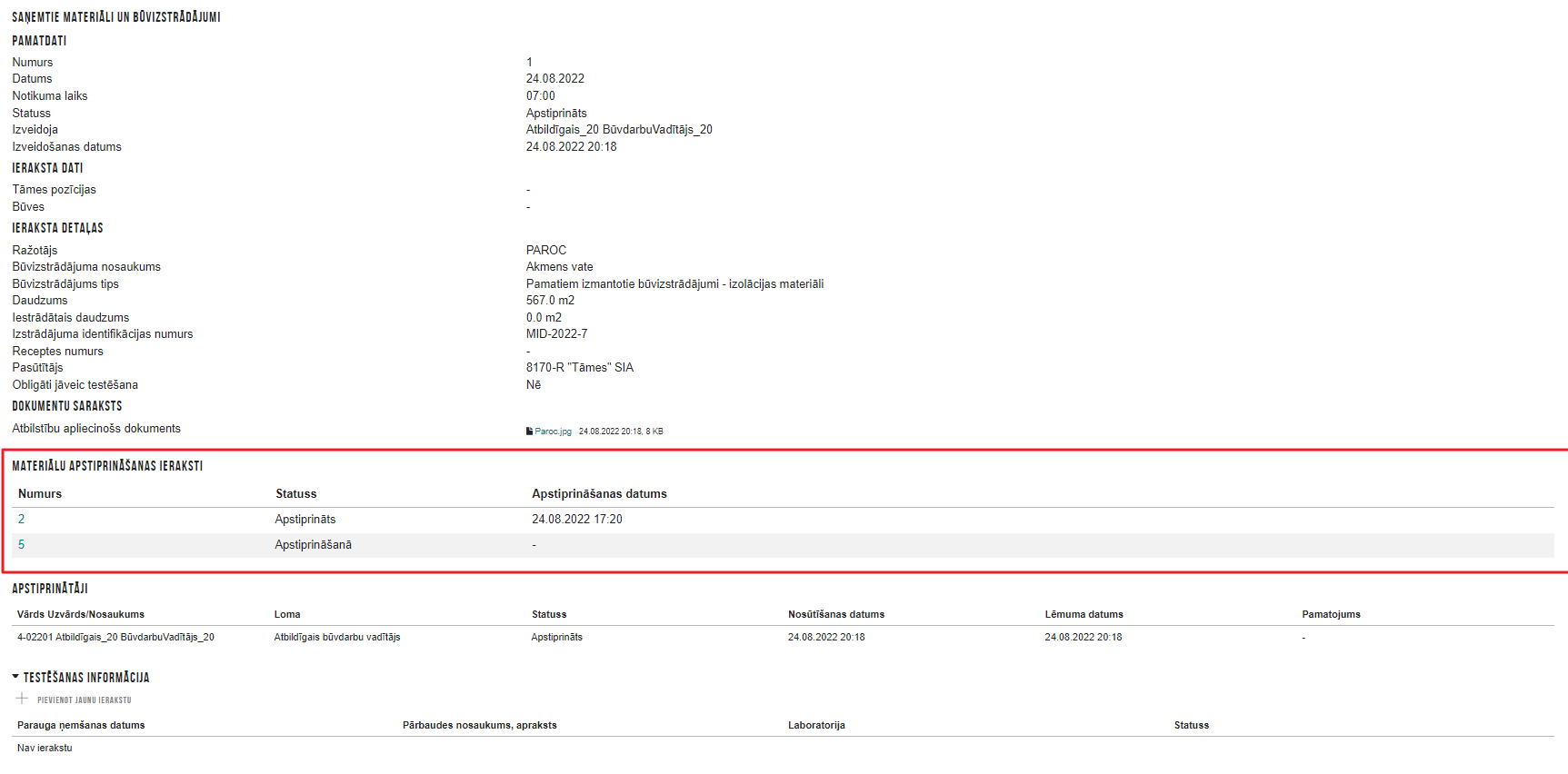1568x774 pixels.
Task: Open approval record number 2
Action: [x=21, y=520]
